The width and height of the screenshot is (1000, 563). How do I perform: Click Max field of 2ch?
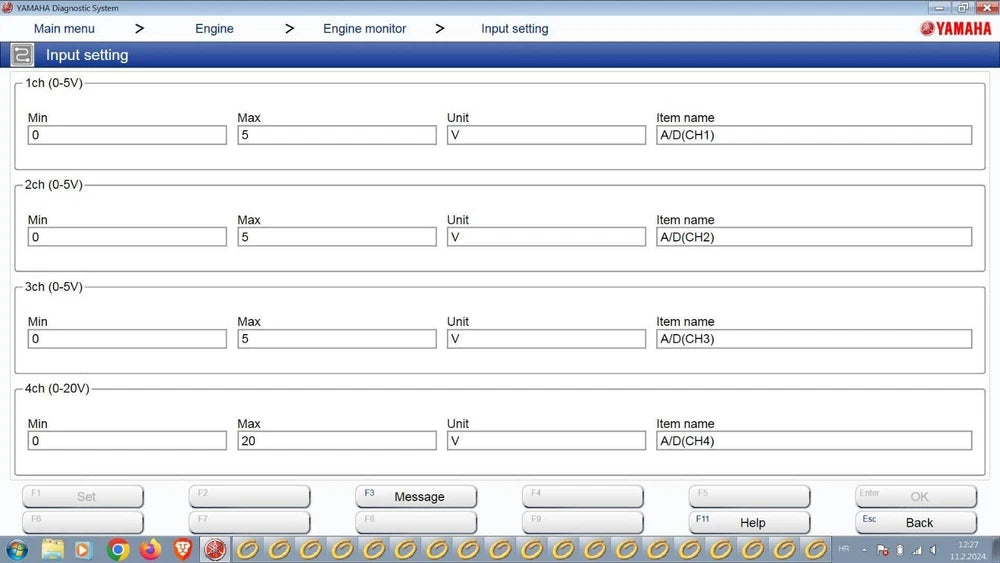coord(337,237)
